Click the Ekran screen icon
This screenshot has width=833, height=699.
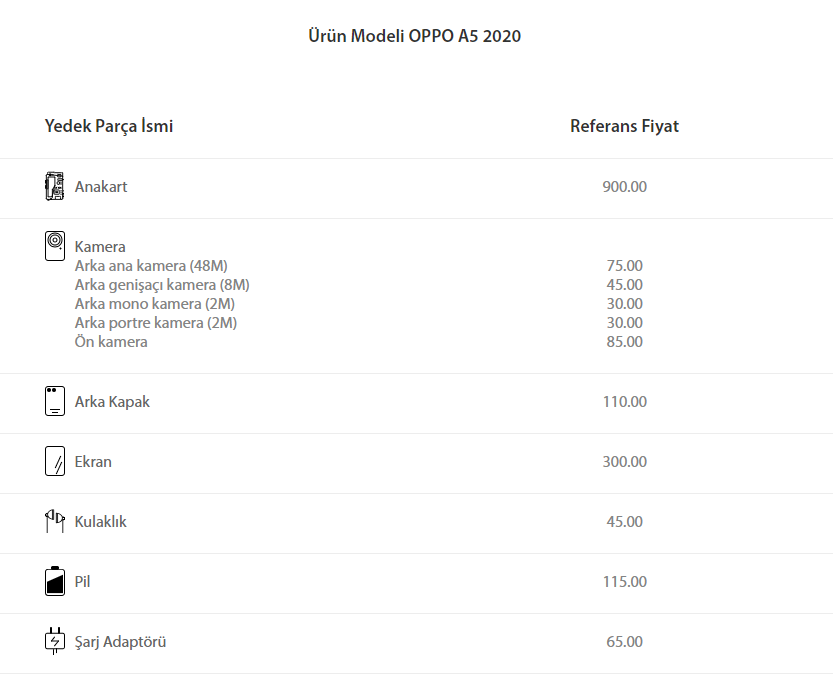(55, 461)
